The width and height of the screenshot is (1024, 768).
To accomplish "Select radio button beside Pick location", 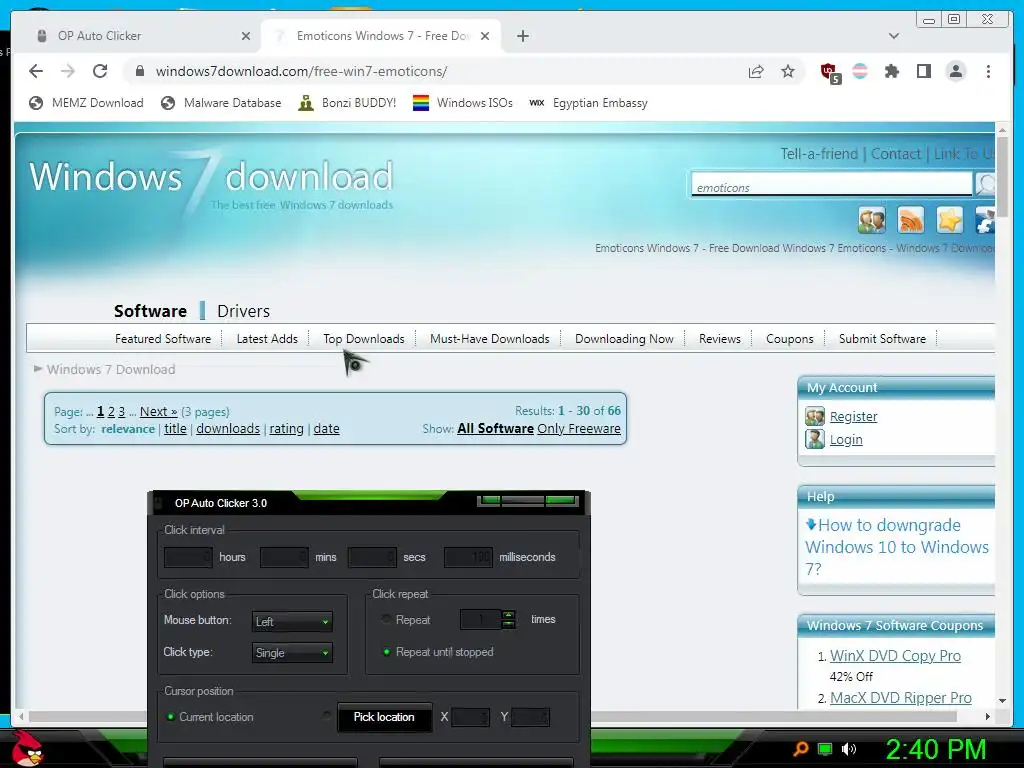I will point(327,716).
